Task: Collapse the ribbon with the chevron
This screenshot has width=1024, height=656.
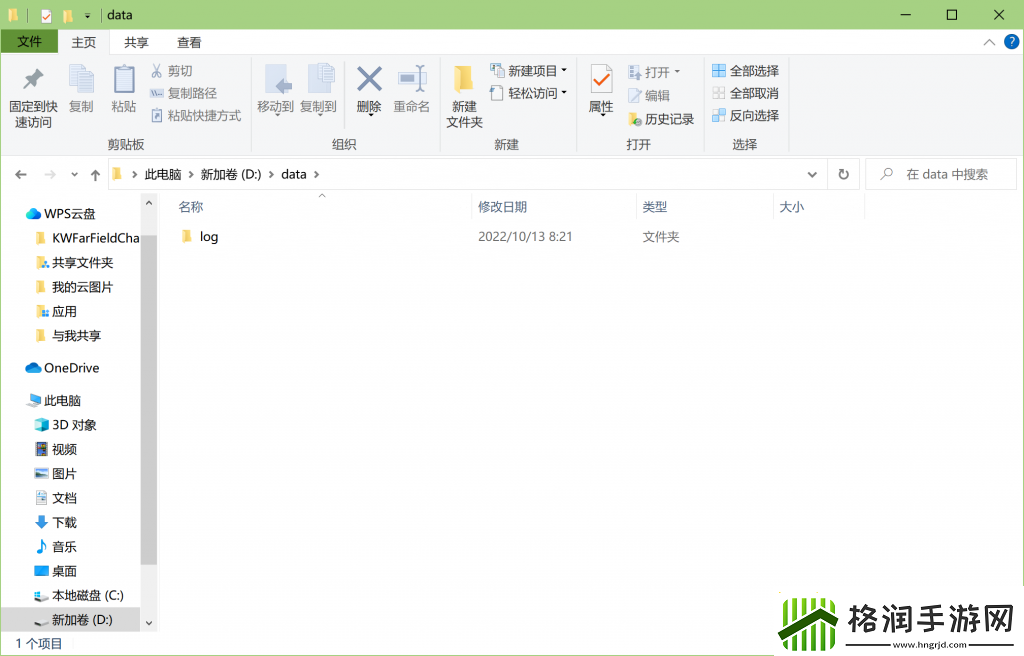Action: click(989, 42)
